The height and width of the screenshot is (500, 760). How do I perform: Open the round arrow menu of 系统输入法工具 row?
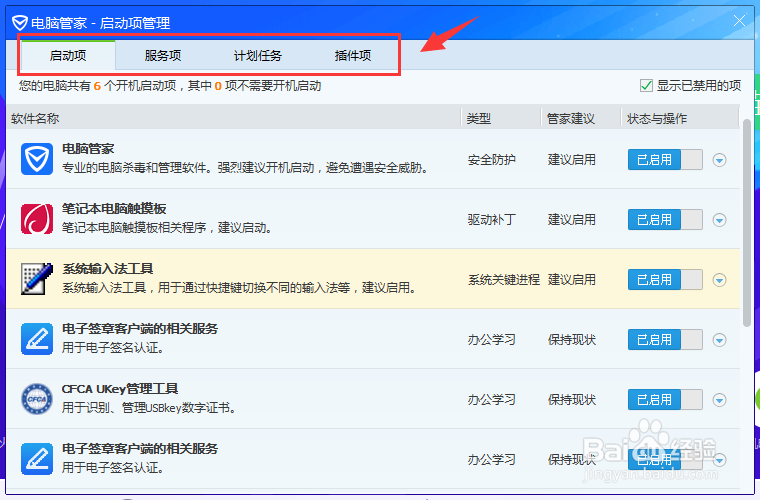click(x=719, y=280)
